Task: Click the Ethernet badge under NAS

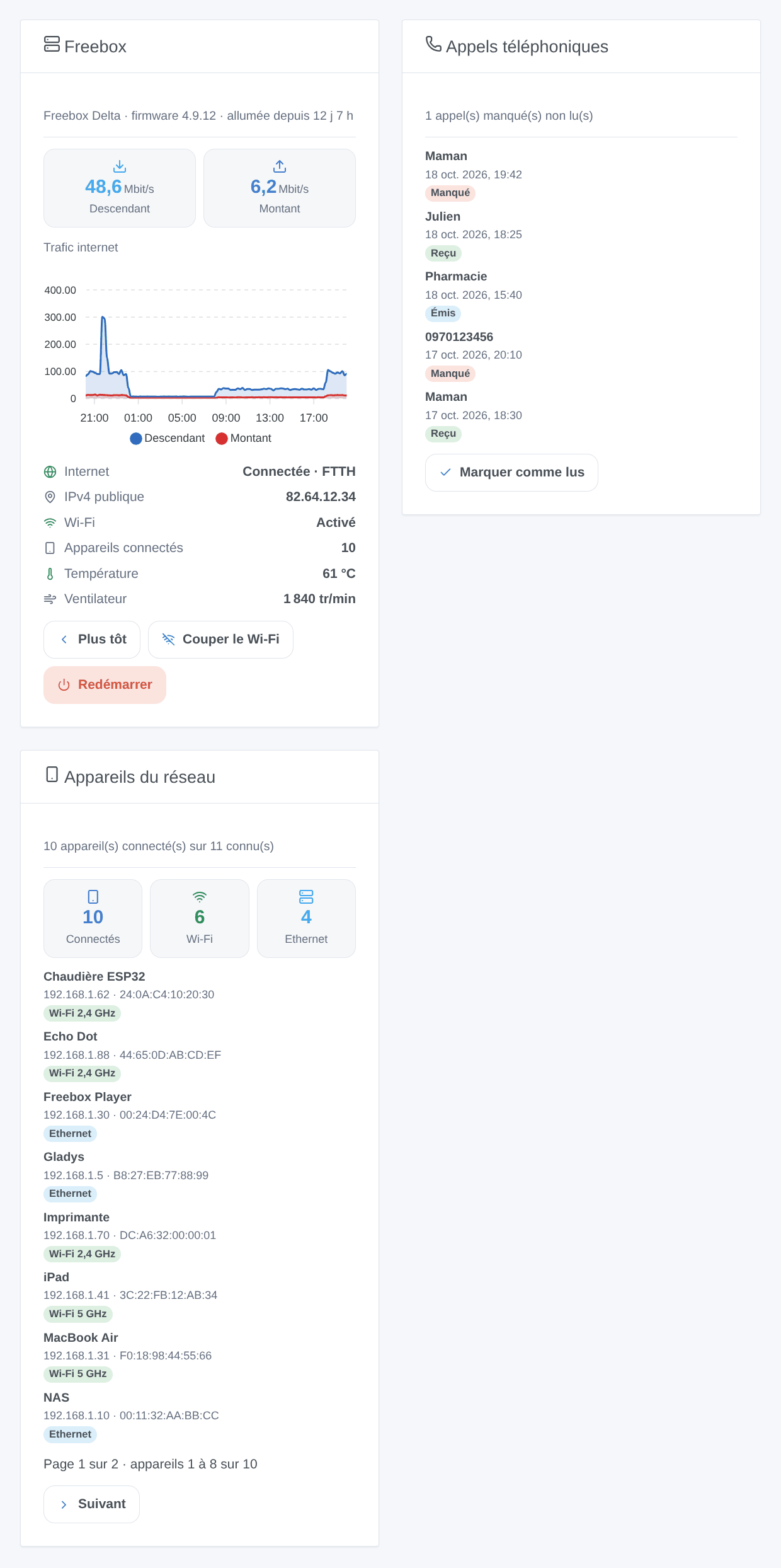Action: pyautogui.click(x=70, y=1434)
